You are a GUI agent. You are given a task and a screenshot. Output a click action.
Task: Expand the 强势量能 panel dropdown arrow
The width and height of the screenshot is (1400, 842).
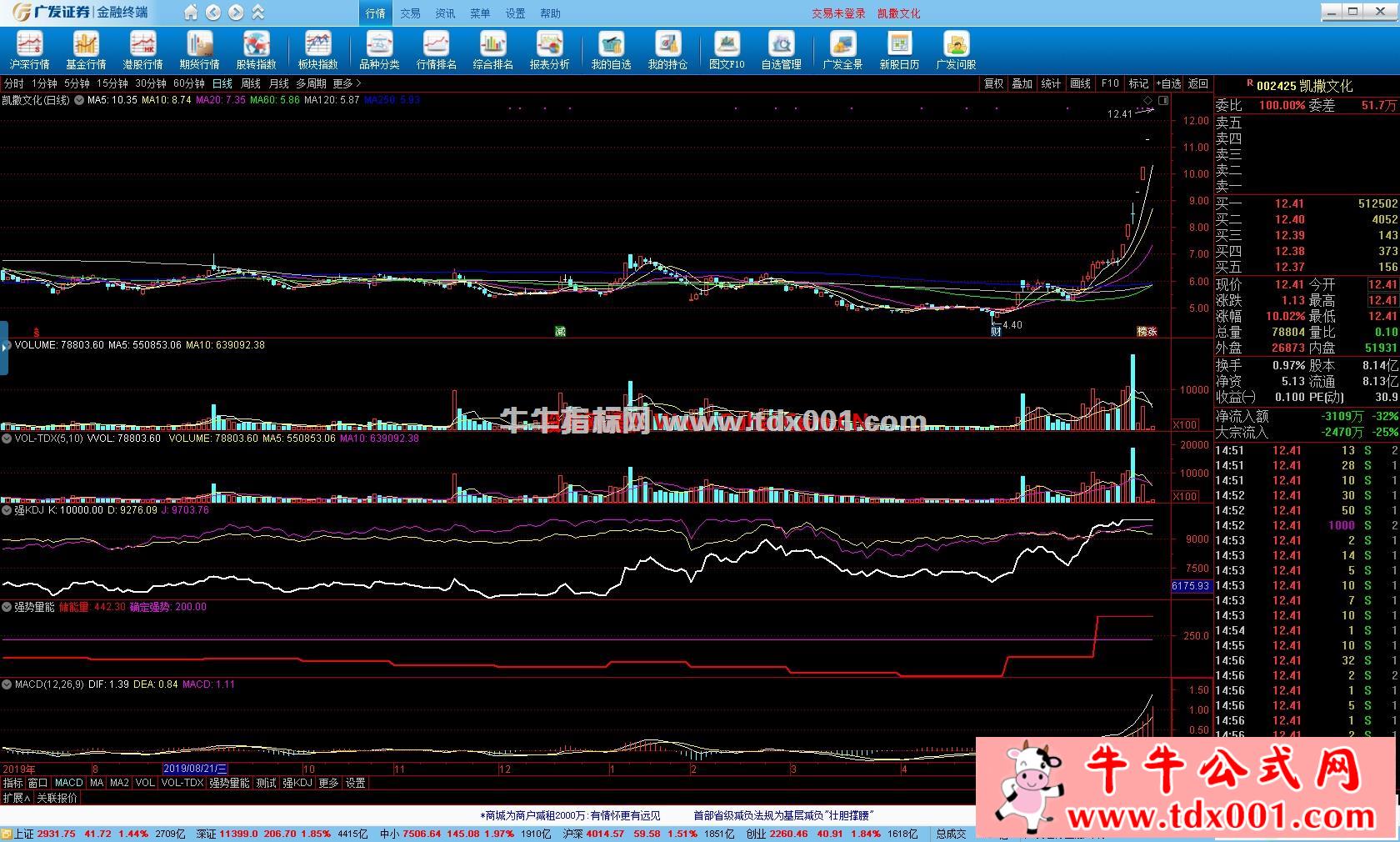coord(7,608)
